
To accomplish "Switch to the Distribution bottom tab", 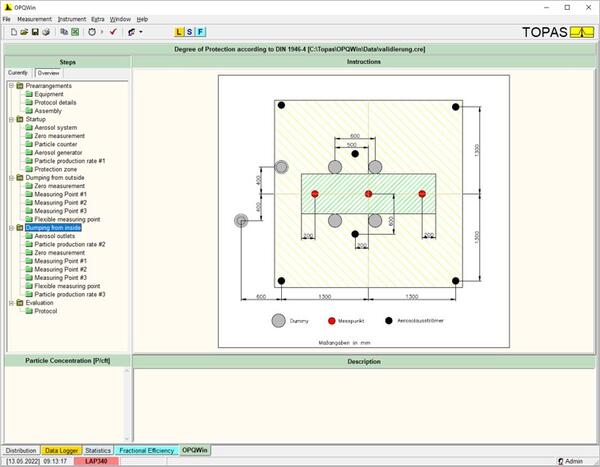I will 21,451.
